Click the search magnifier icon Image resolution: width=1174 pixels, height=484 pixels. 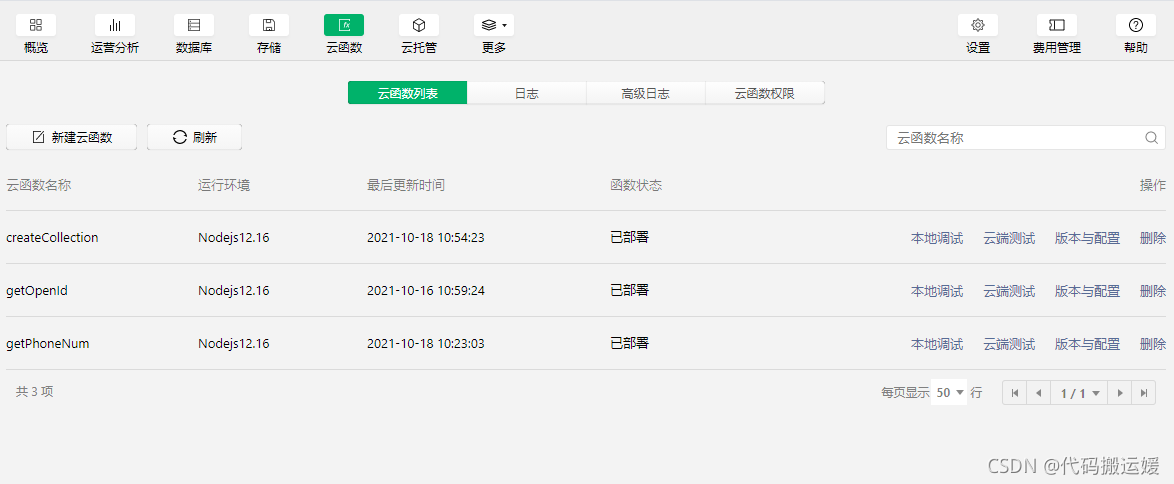click(1152, 138)
